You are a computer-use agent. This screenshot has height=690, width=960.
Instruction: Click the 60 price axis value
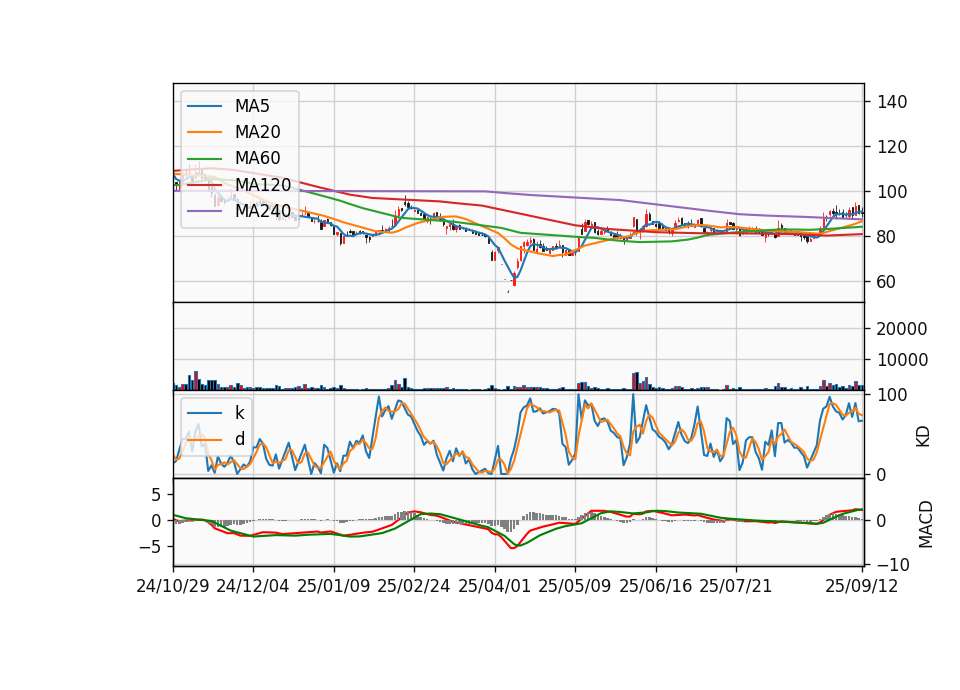coord(887,282)
